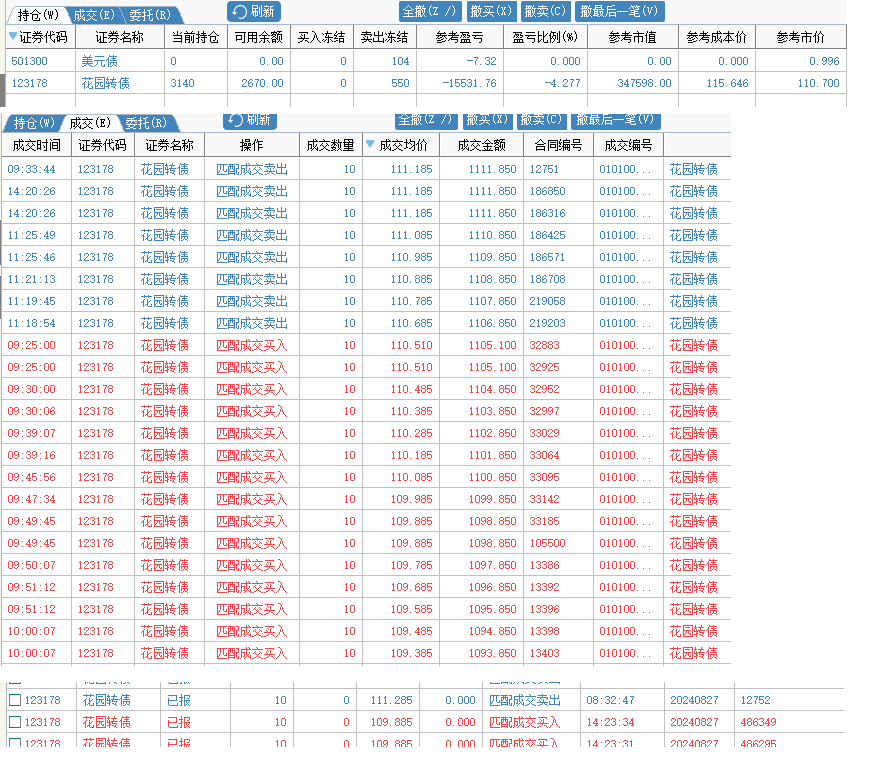The width and height of the screenshot is (869, 778).
Task: Sort trades by 成交金额 header
Action: point(482,145)
